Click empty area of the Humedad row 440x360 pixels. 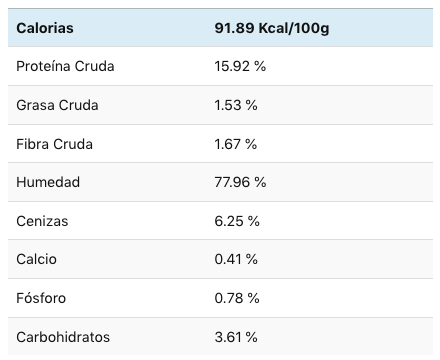click(350, 182)
